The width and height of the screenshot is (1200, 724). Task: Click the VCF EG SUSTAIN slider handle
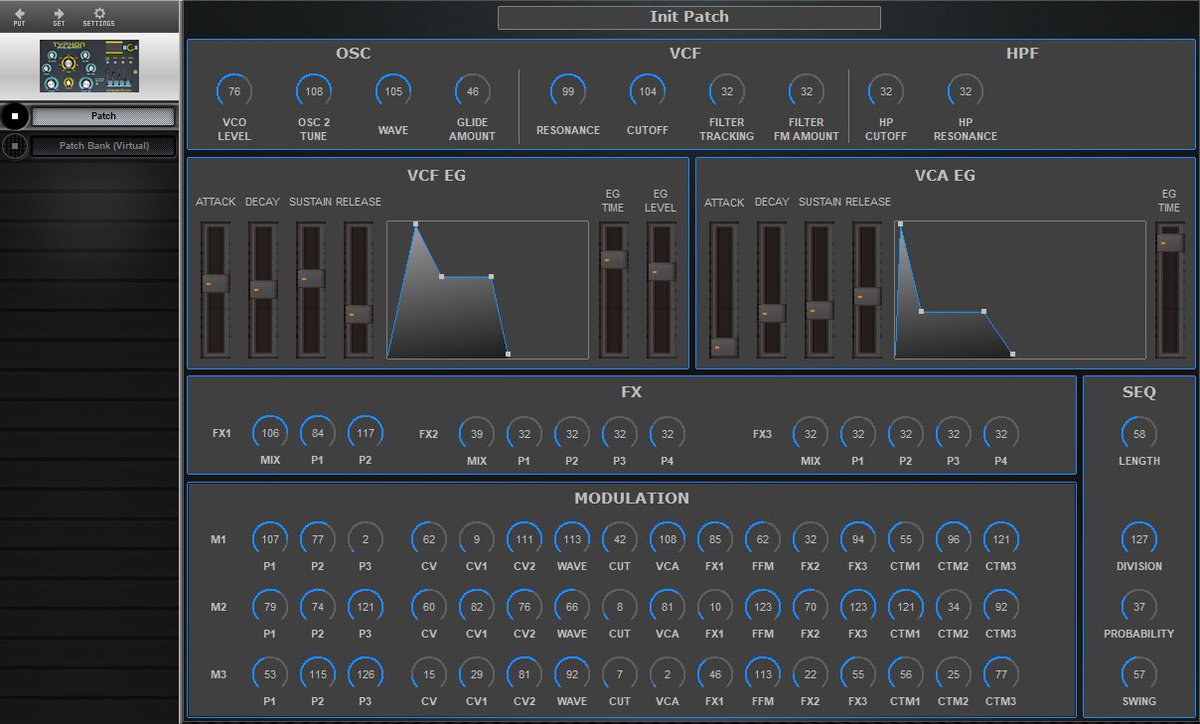click(311, 278)
